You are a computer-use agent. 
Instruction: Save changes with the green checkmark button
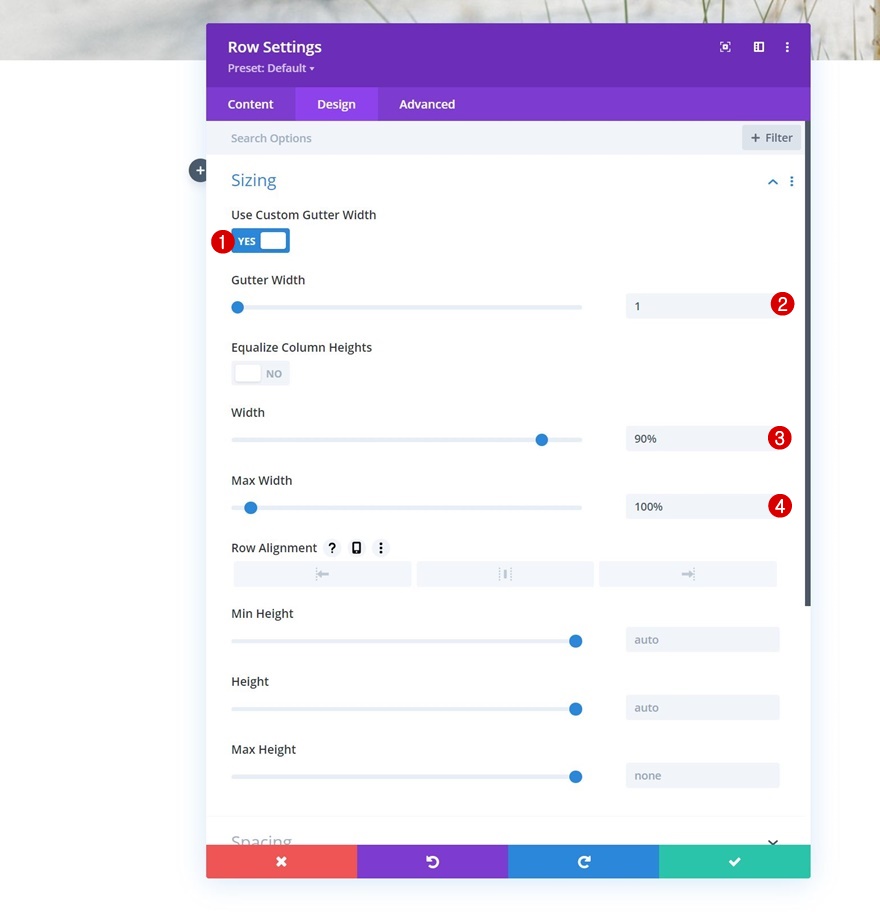click(x=735, y=861)
